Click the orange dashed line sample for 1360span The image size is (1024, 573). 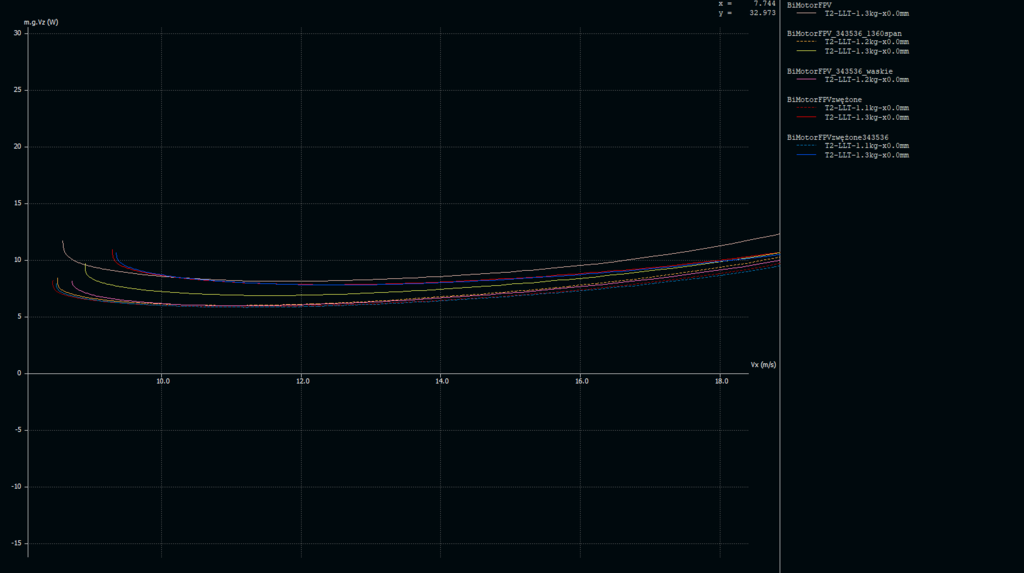806,42
